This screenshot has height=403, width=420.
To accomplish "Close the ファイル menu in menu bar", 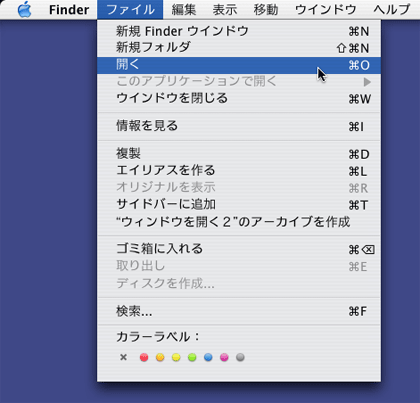I will coord(130,10).
